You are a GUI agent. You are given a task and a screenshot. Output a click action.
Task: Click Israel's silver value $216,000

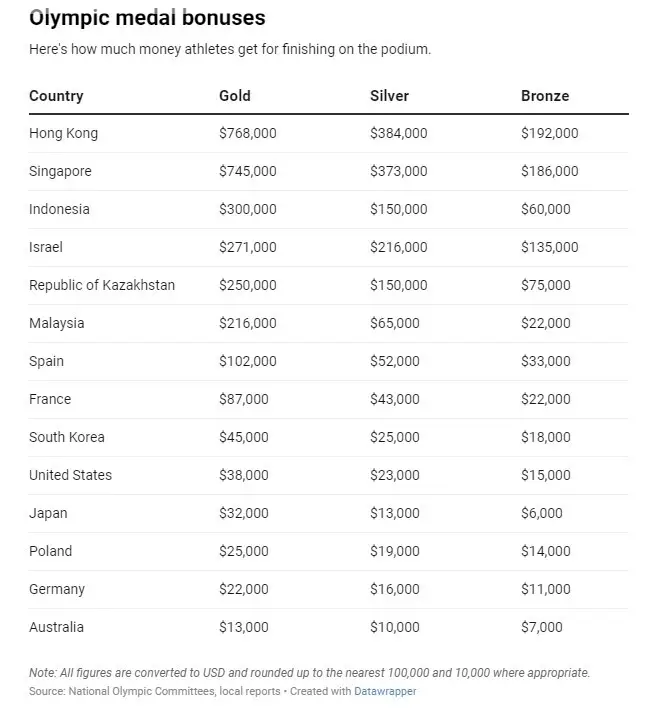[x=399, y=247]
